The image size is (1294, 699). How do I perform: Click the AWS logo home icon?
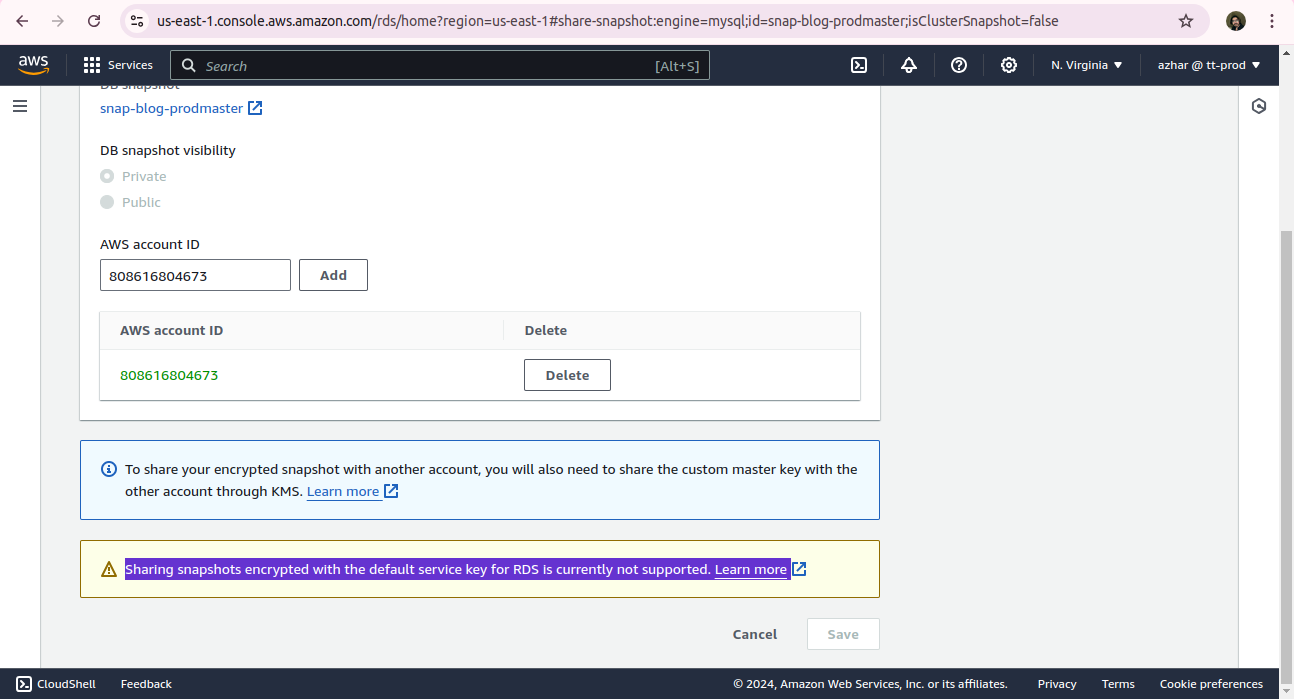tap(34, 65)
